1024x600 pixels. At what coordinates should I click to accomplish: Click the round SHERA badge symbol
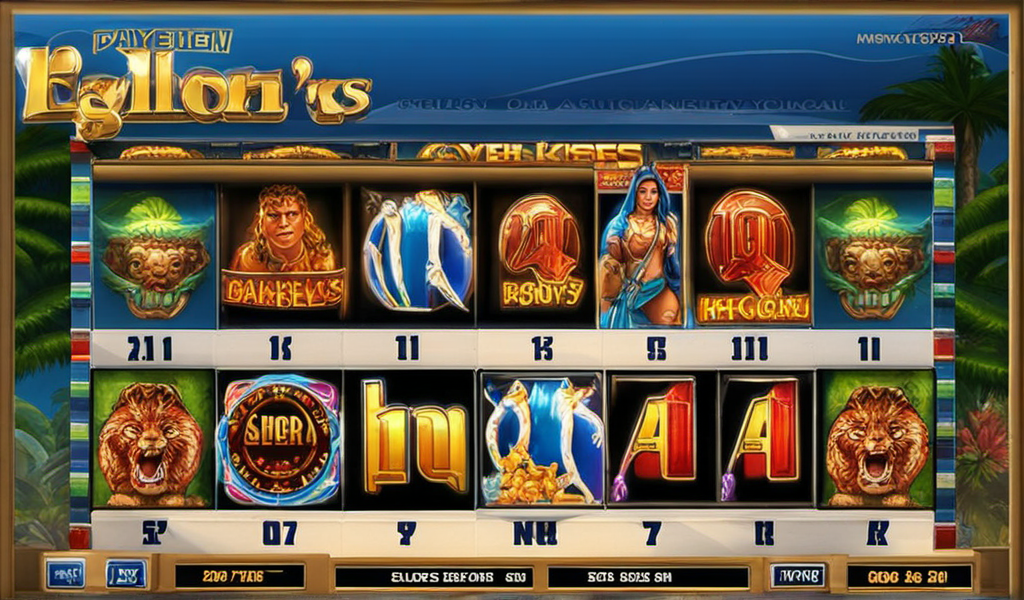[280, 439]
